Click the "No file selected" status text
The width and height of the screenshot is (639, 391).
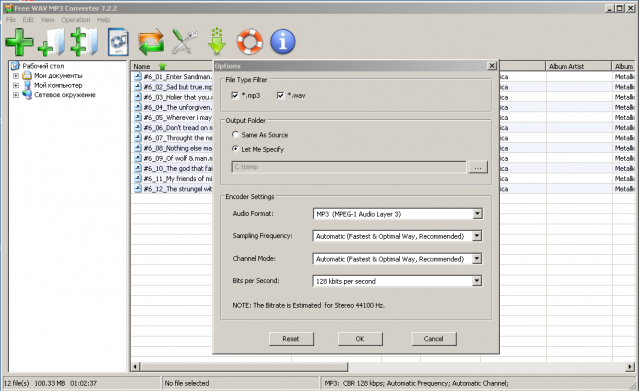coord(187,383)
